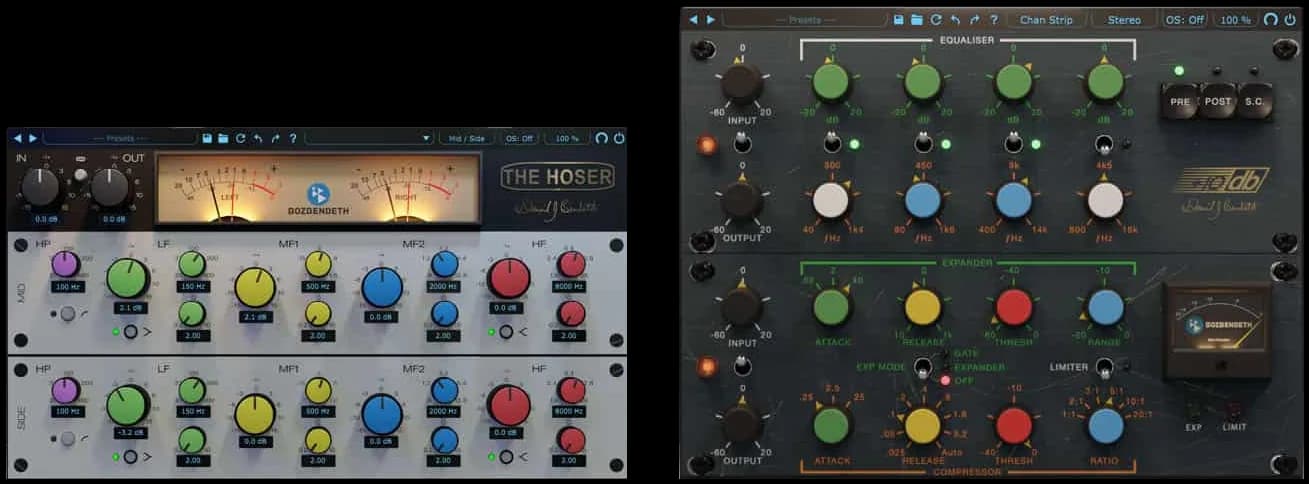Flip first EQ band switch above 500 knob
Screen dimensions: 1309x484
pos(831,144)
